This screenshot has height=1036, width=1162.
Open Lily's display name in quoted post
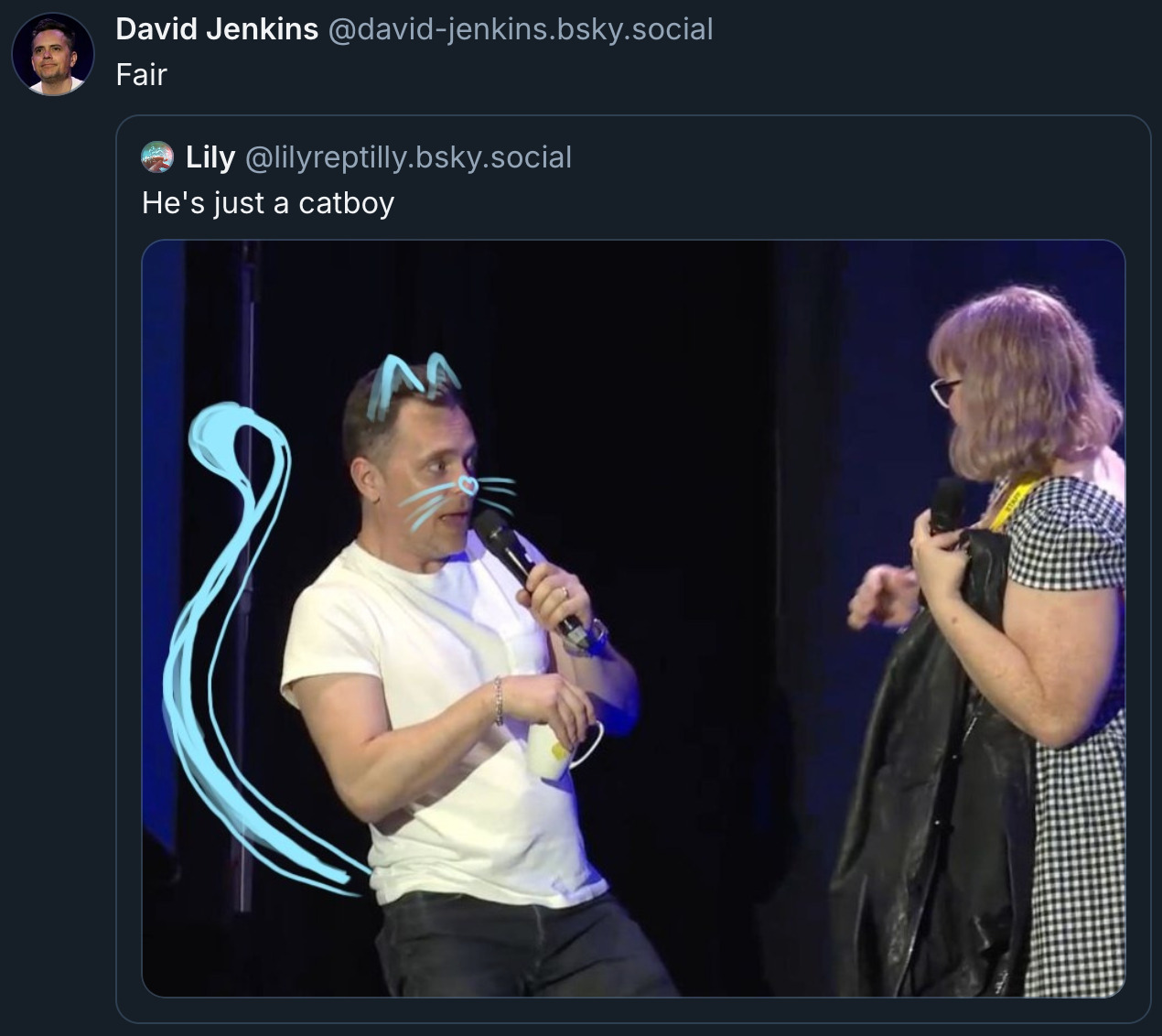pos(210,157)
